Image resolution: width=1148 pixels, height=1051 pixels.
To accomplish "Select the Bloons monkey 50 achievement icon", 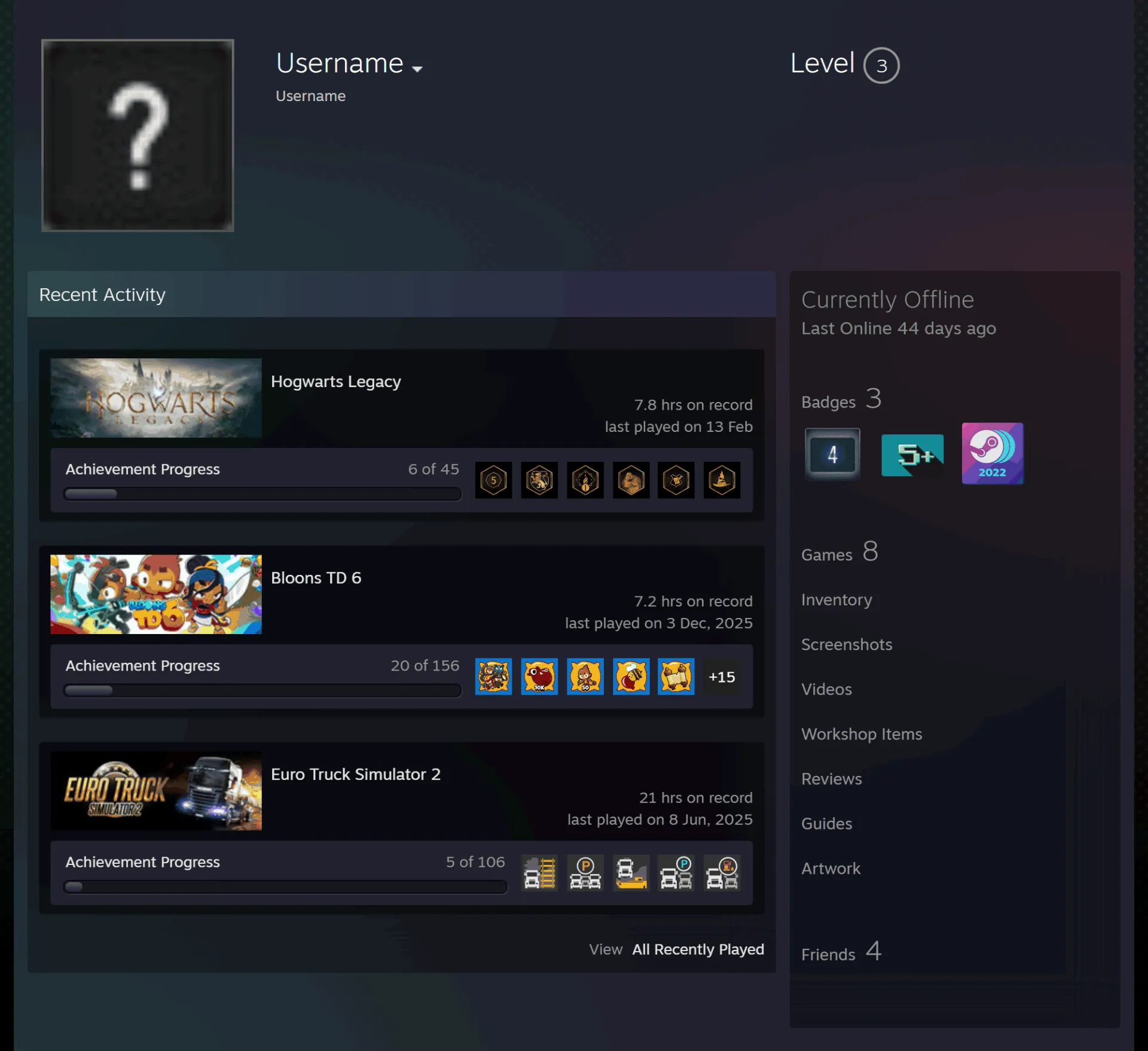I will [x=585, y=677].
